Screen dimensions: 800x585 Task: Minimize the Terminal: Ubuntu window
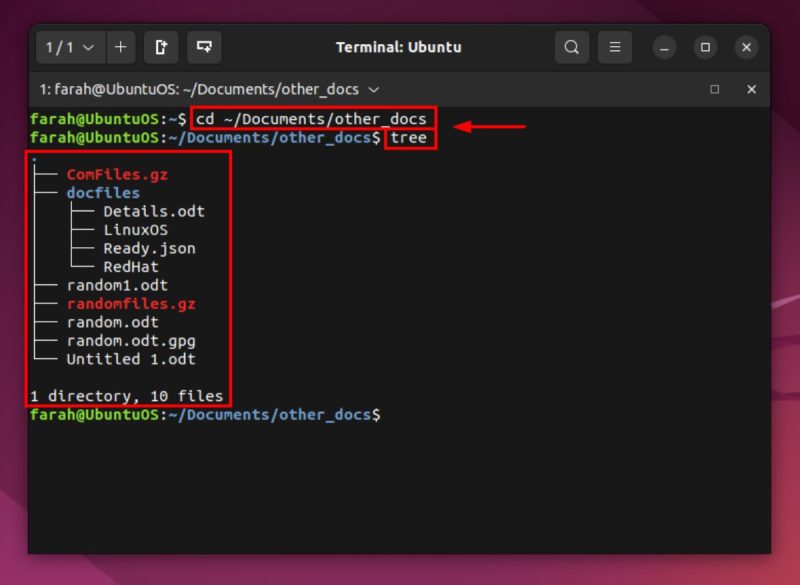click(665, 47)
